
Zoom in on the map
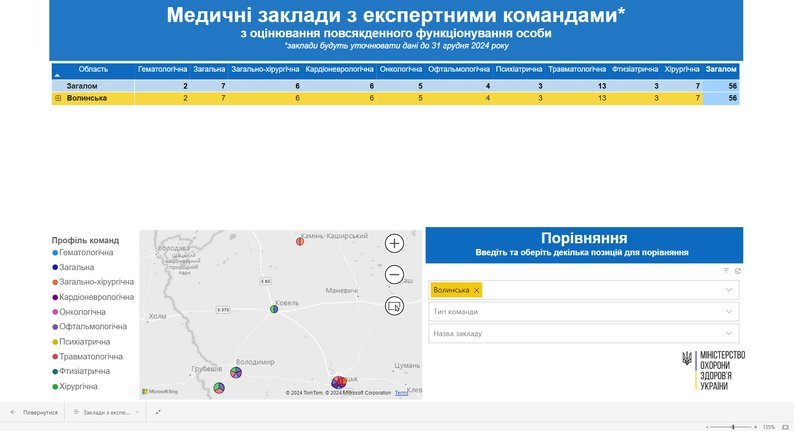pyautogui.click(x=395, y=243)
